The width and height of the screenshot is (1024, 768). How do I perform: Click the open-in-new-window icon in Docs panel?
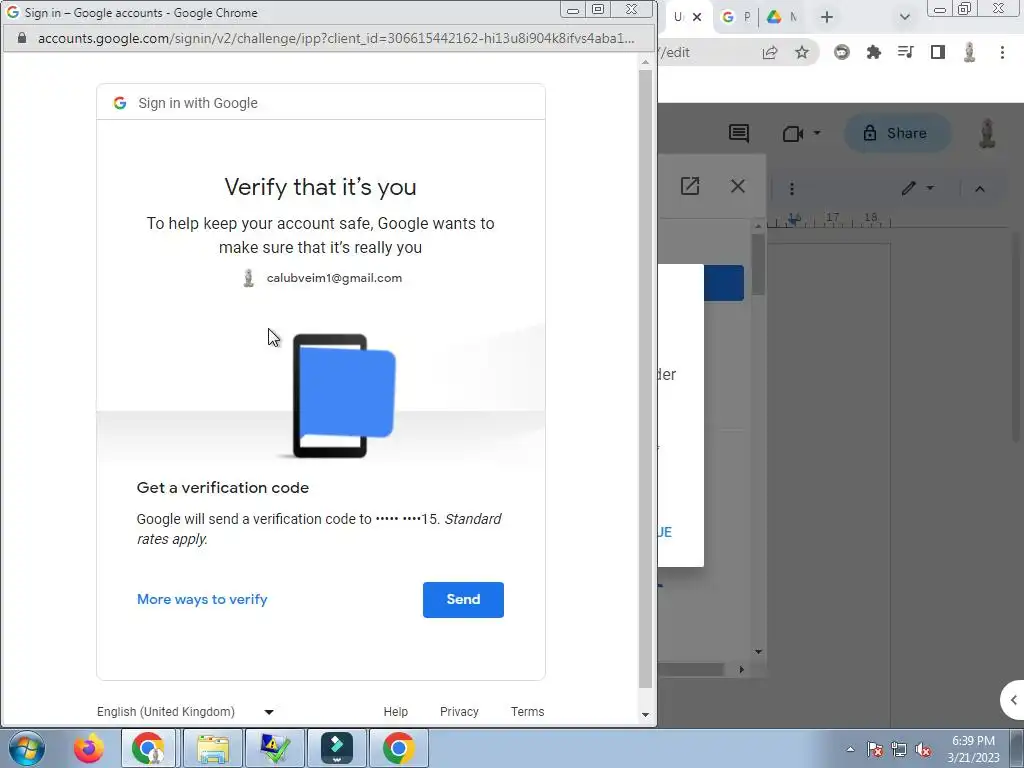pos(690,186)
